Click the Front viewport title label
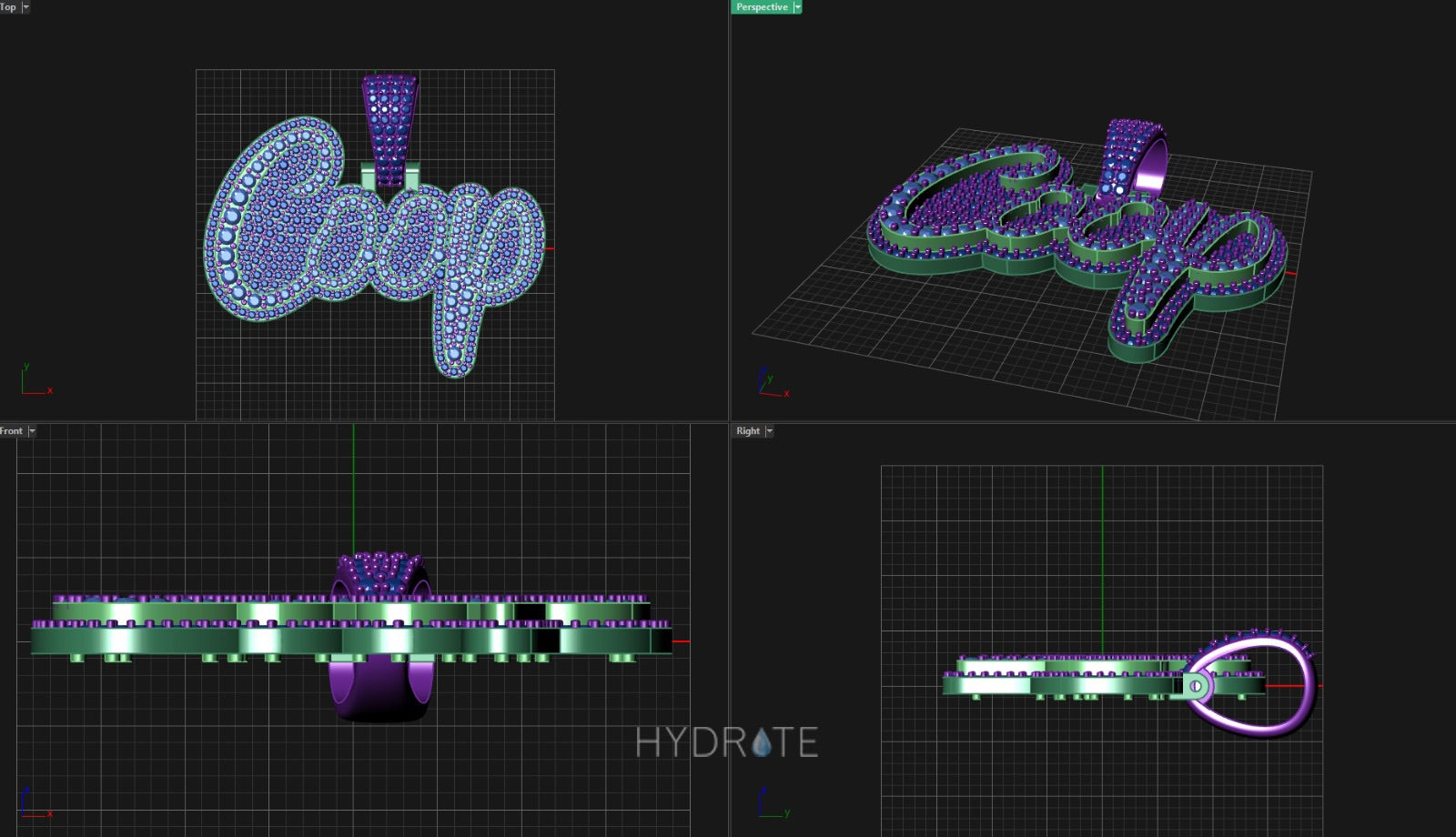Viewport: 1456px width, 837px height. [x=11, y=431]
